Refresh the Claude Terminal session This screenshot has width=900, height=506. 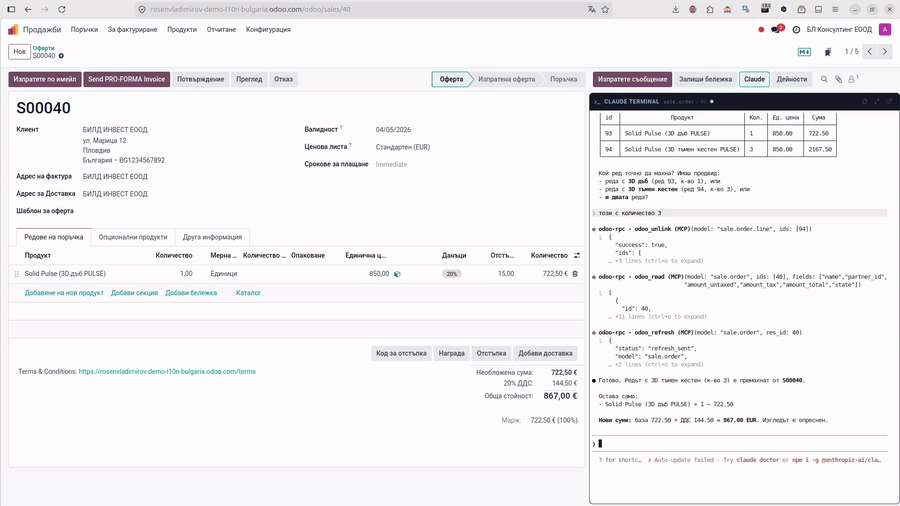(864, 102)
